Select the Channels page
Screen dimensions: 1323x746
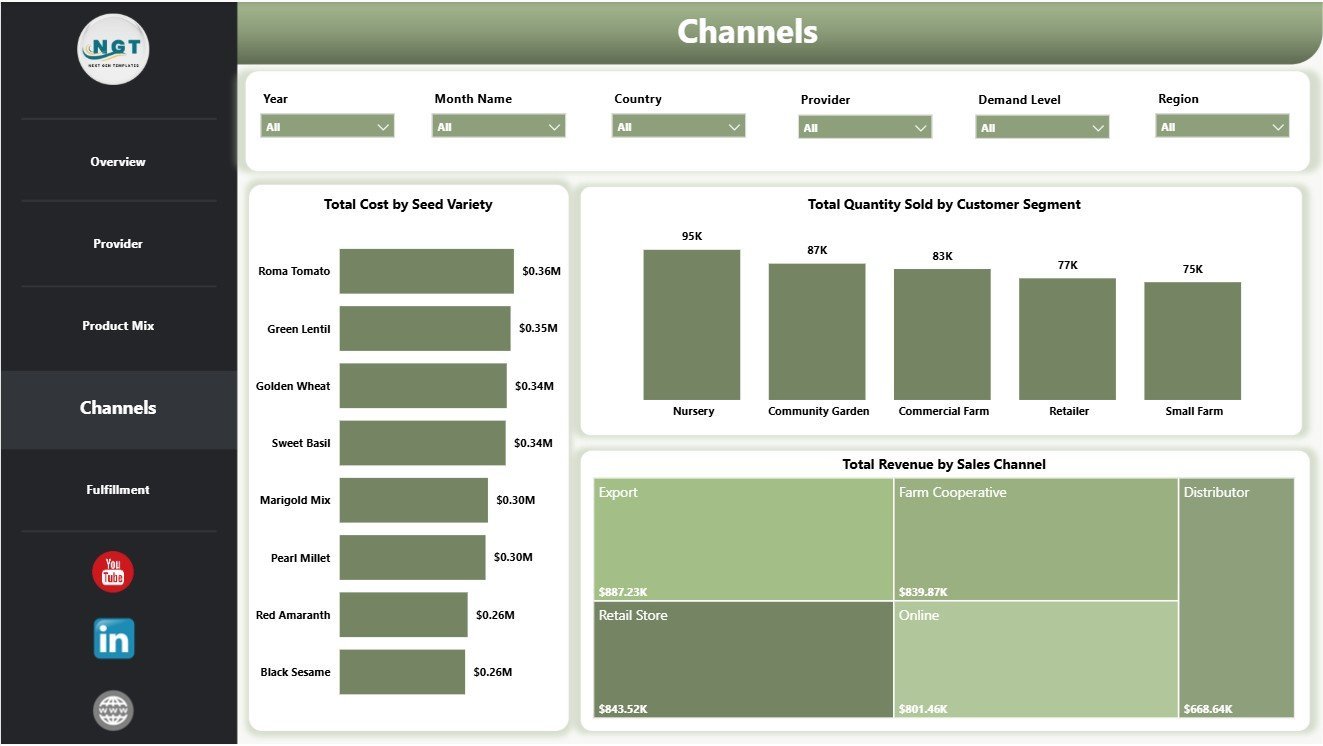118,408
